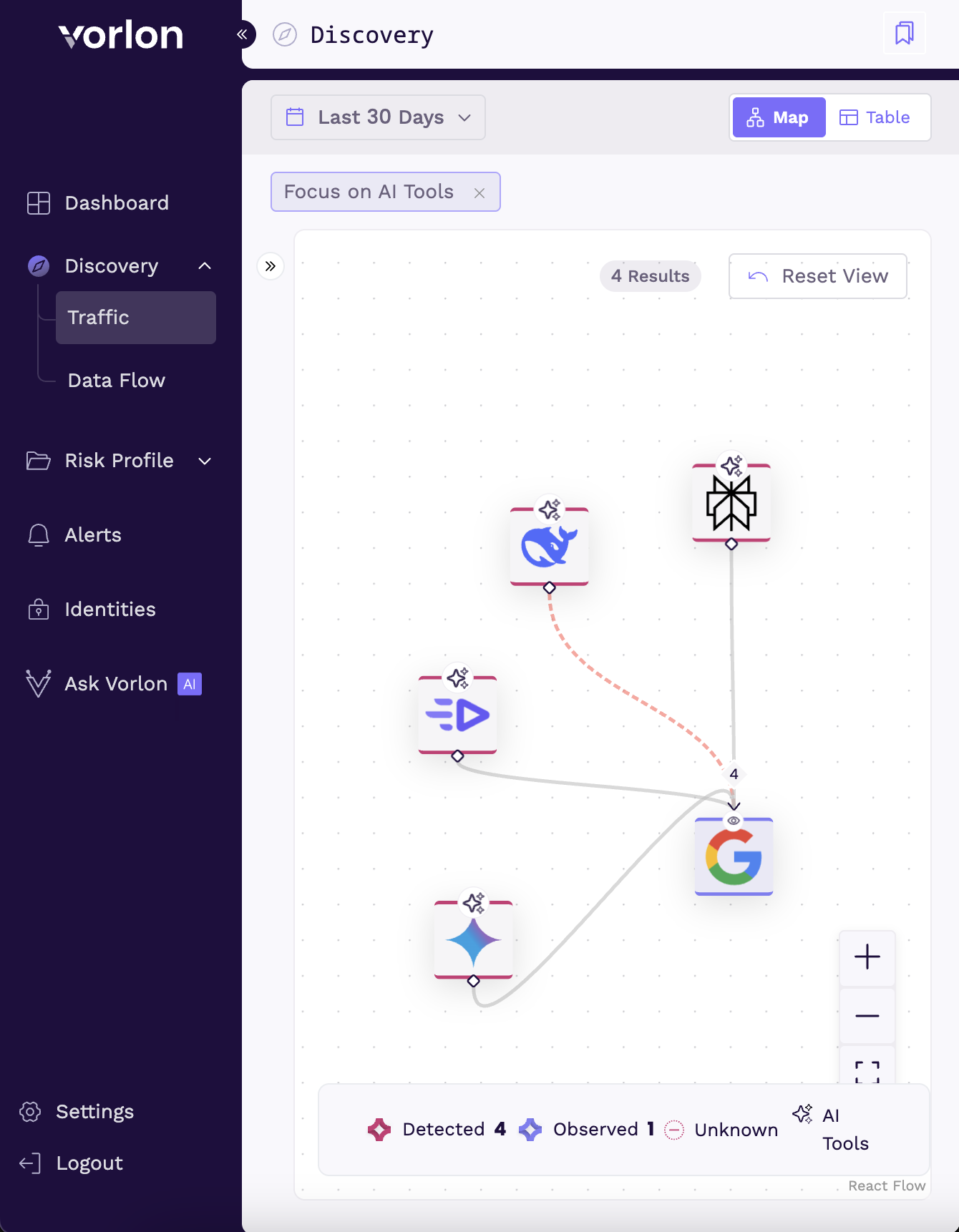Expand the Risk Profile section
The height and width of the screenshot is (1232, 959).
point(205,461)
